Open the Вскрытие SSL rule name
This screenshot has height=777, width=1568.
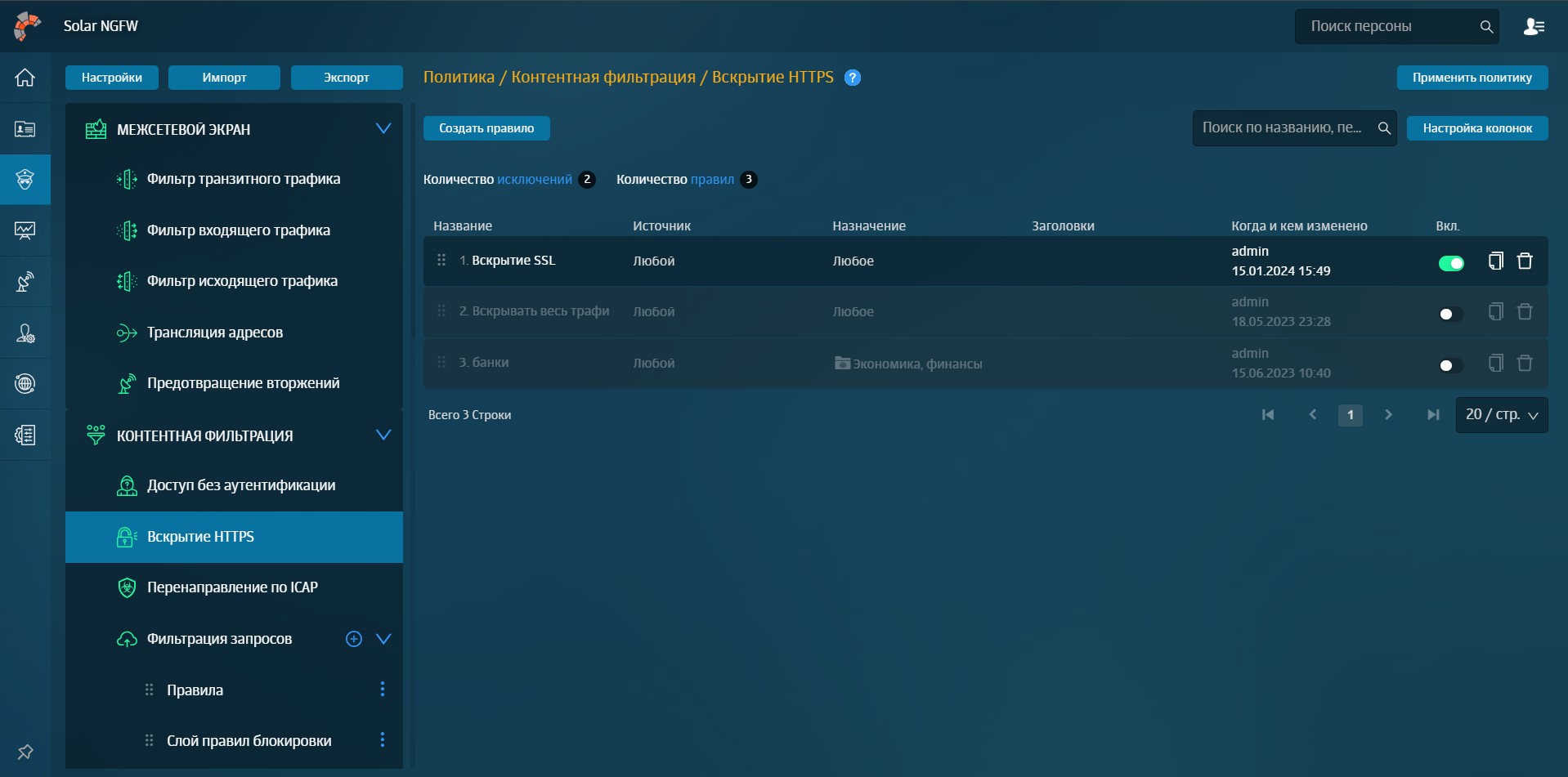(x=513, y=261)
